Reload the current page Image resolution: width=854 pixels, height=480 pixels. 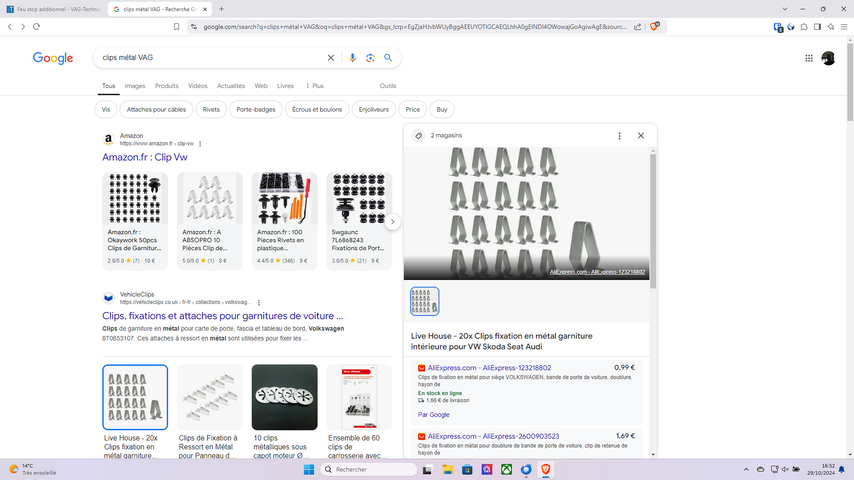(36, 26)
